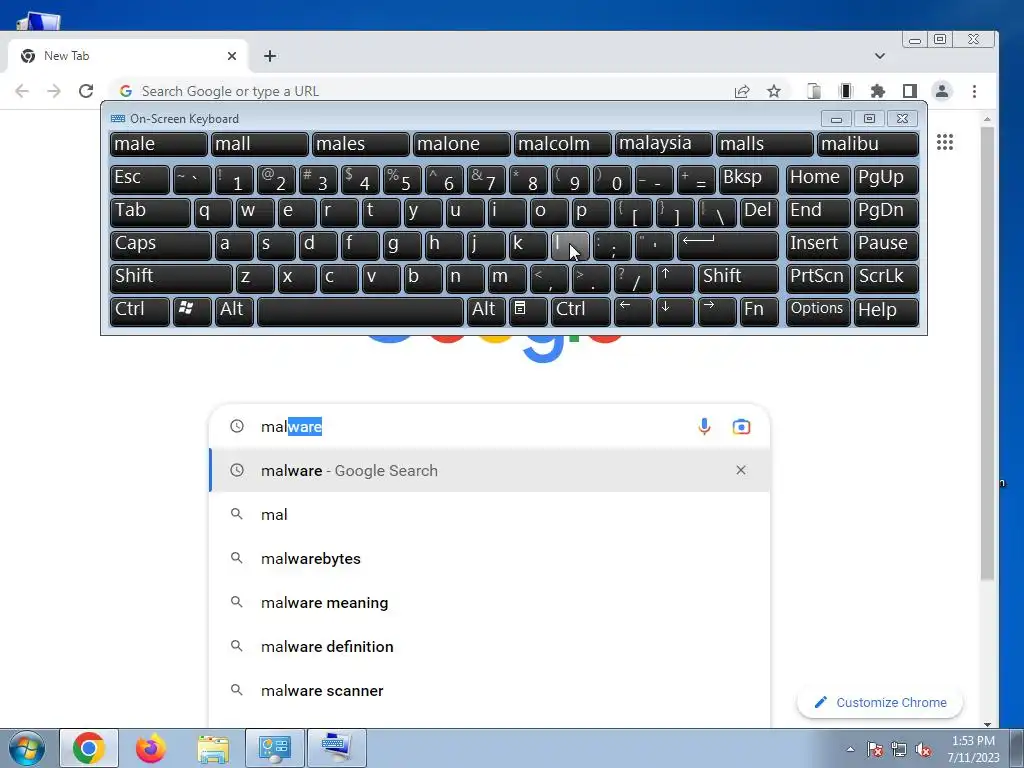This screenshot has width=1024, height=768.
Task: Search by image with camera icon
Action: 741,426
